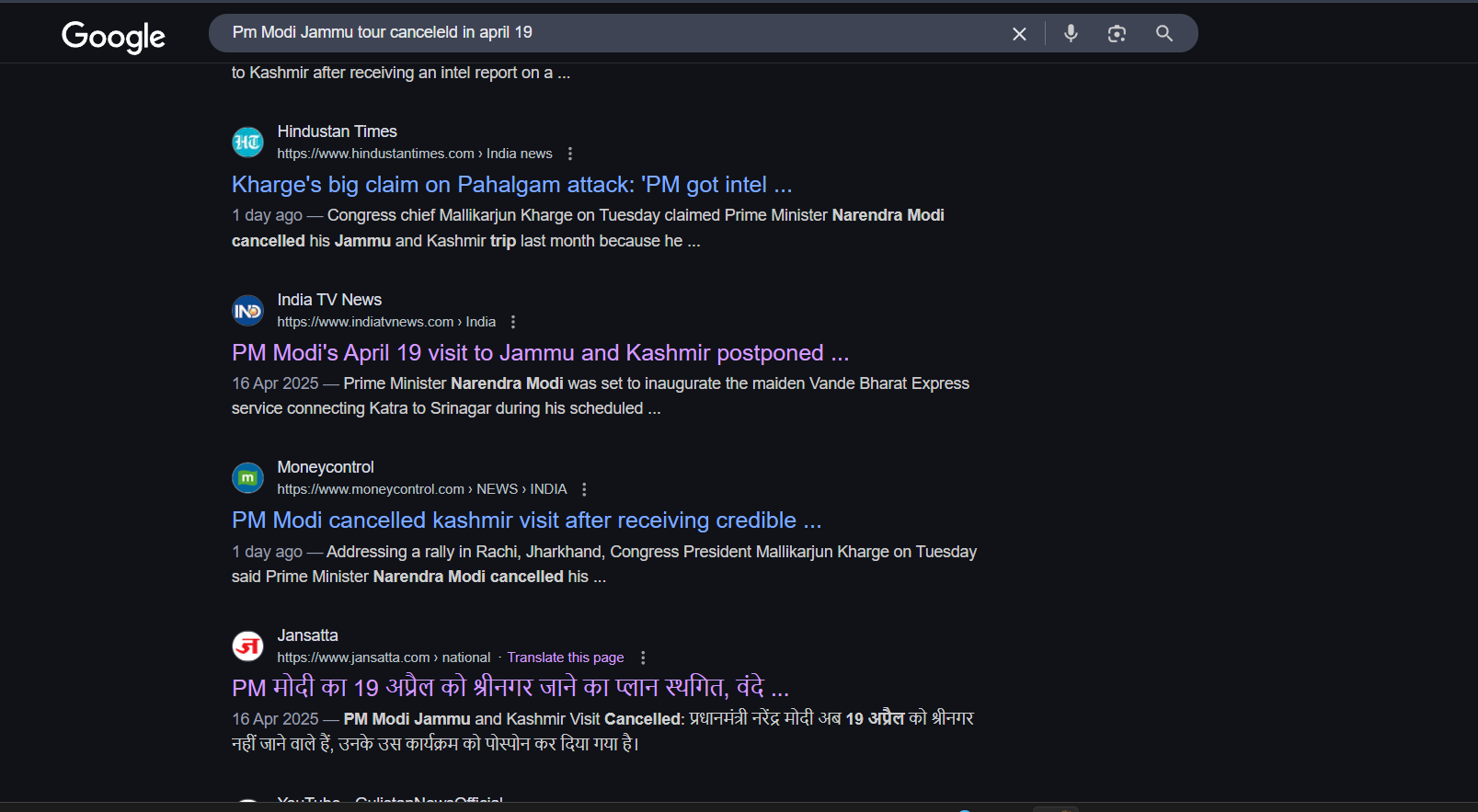Open Kharge's big claim on Pahalgam article

(x=511, y=185)
